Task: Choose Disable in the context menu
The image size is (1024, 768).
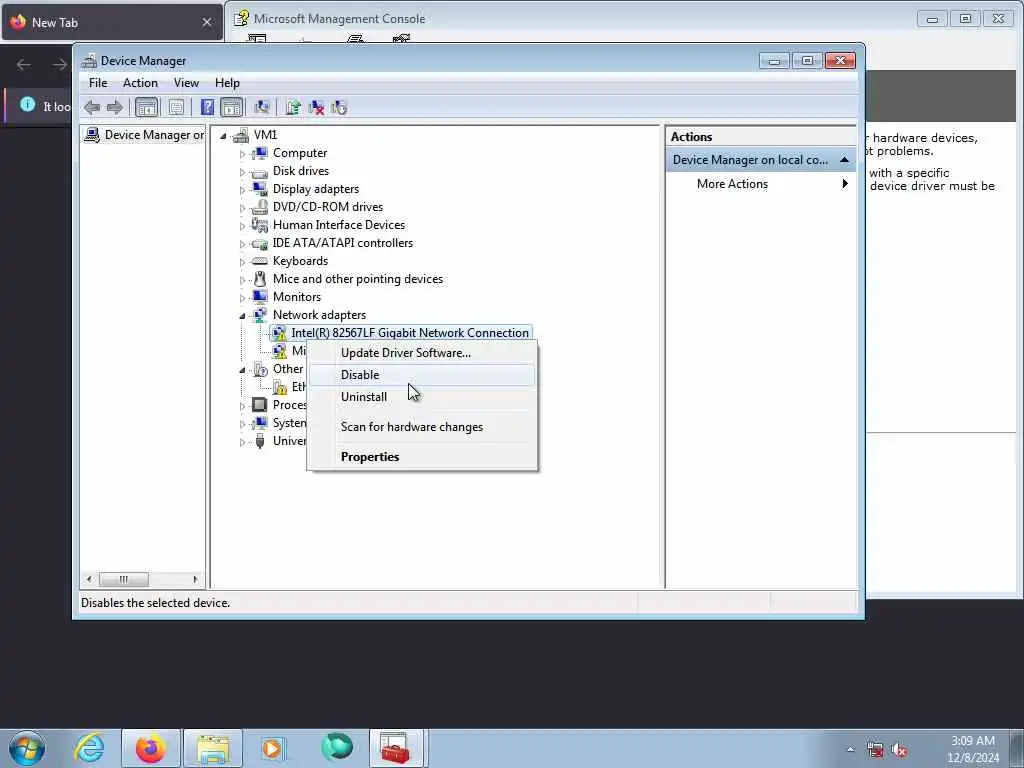Action: coord(422,375)
